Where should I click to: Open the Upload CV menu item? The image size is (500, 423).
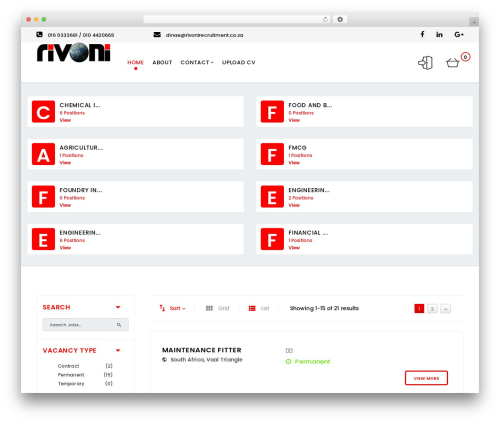click(x=239, y=62)
